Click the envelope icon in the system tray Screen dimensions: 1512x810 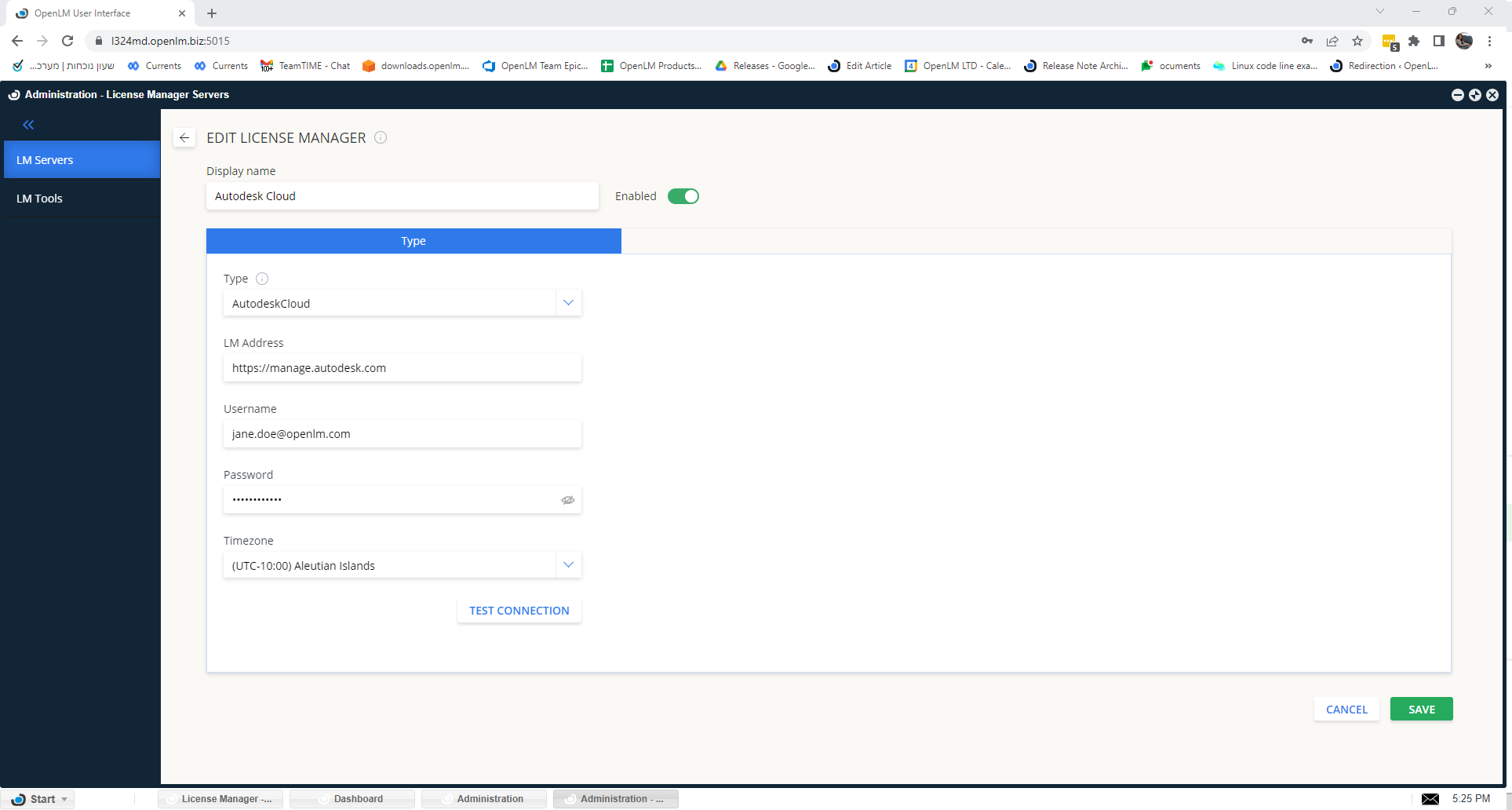[x=1431, y=798]
